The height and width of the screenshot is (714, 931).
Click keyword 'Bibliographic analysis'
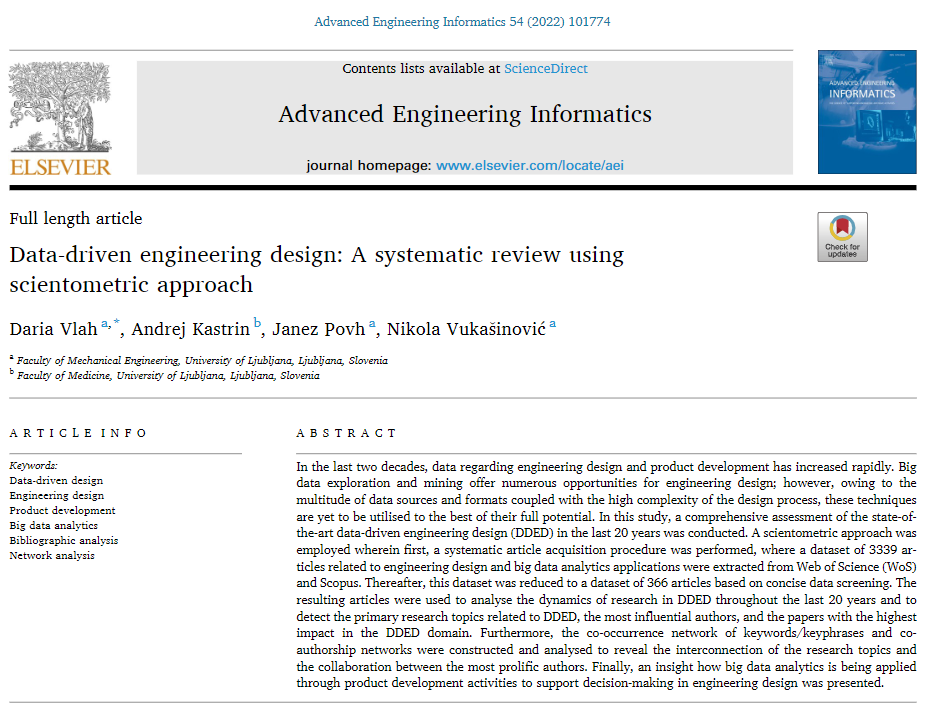coord(64,541)
